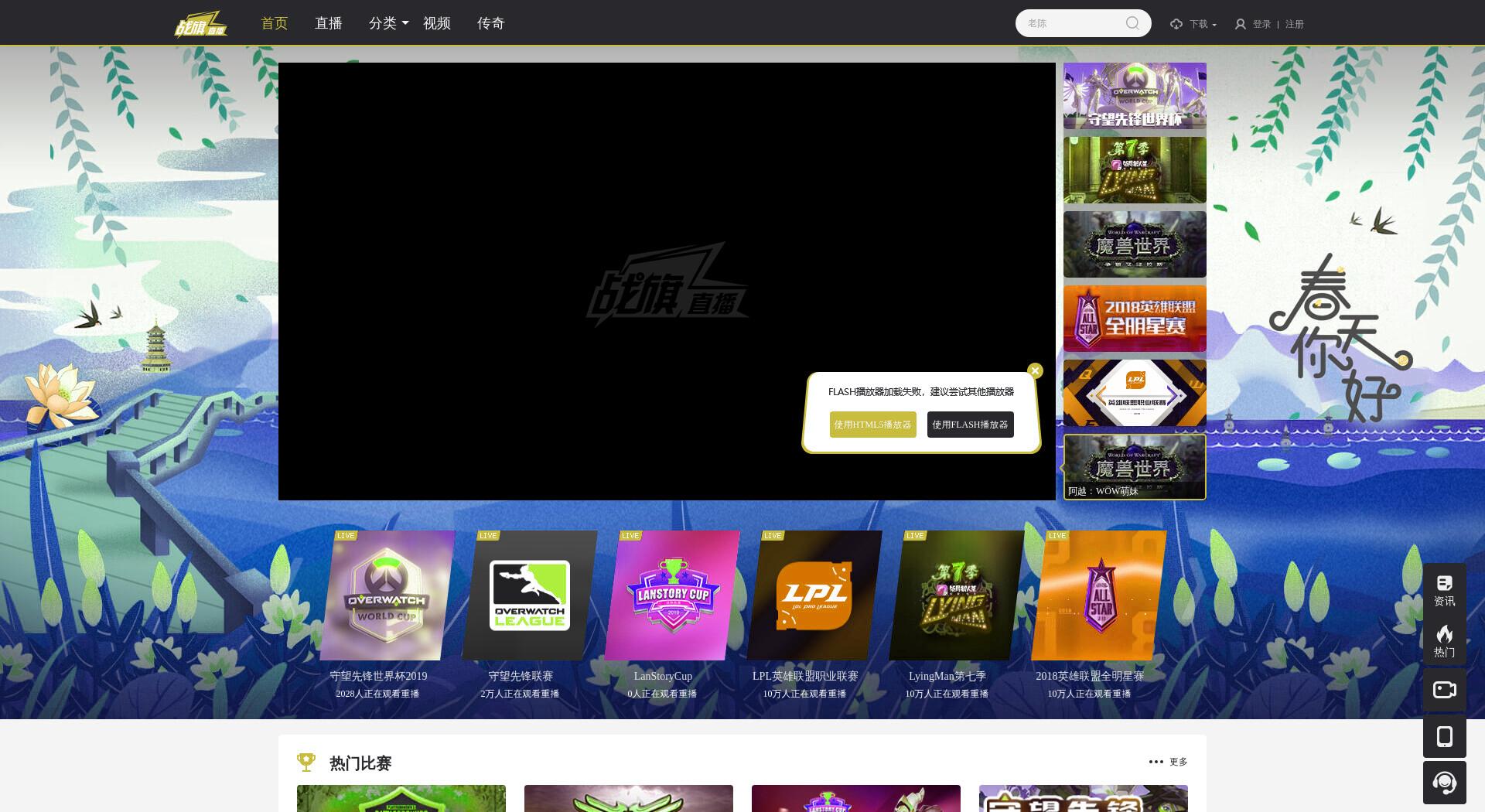Click the headset customer service icon

1444,783
